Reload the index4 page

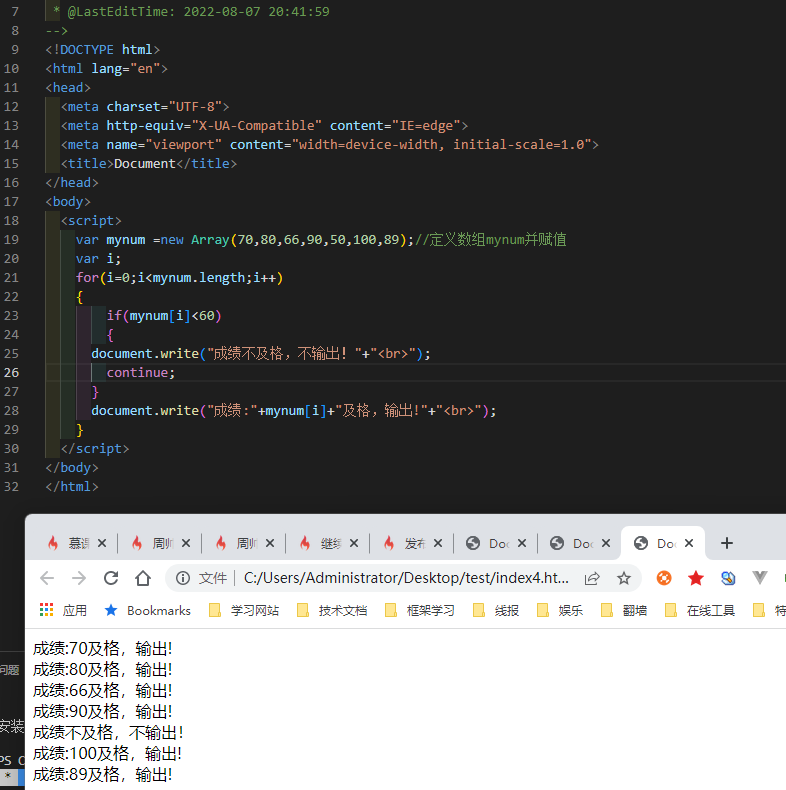point(111,578)
